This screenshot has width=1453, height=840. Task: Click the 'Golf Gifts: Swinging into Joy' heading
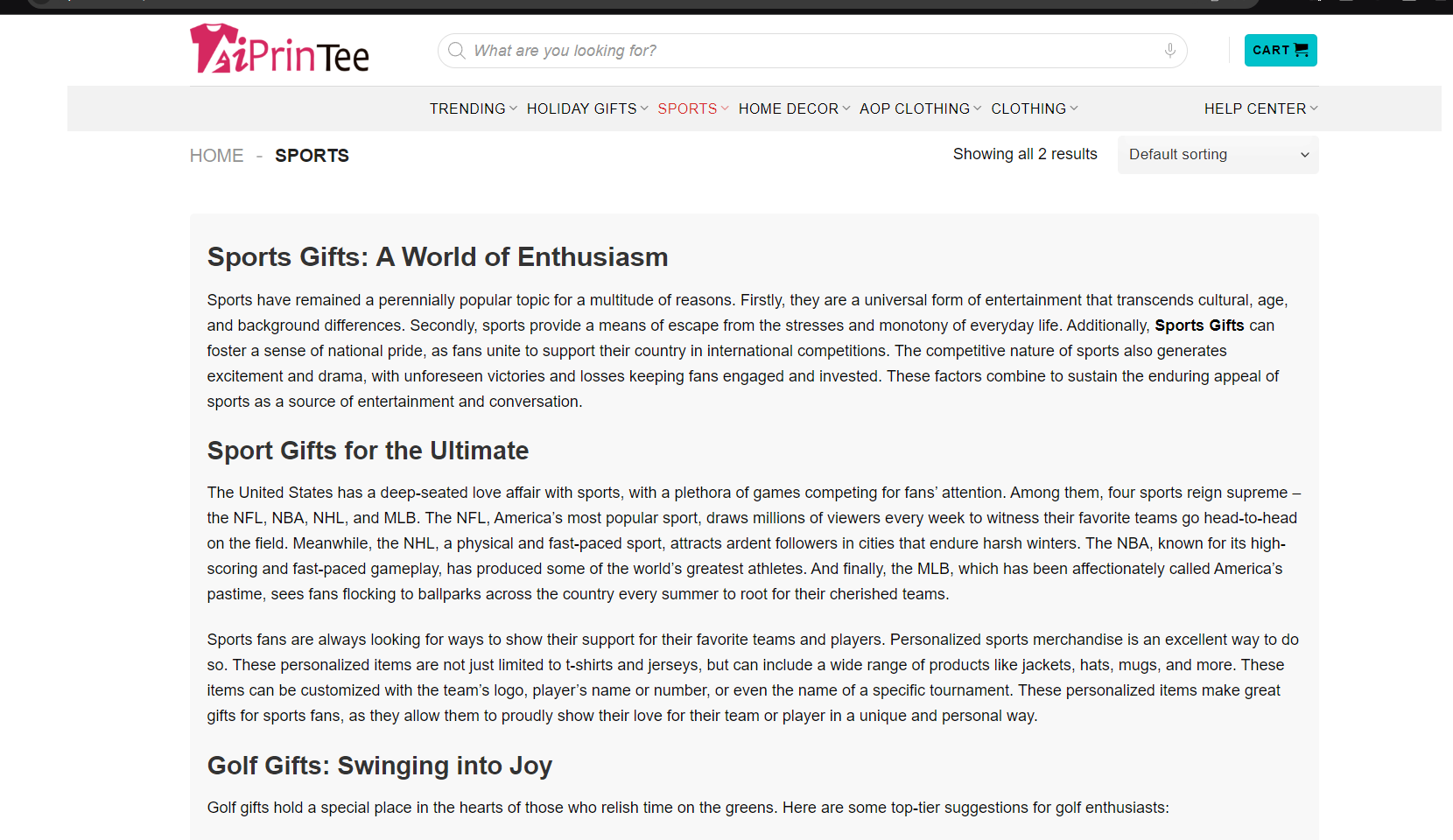(380, 766)
